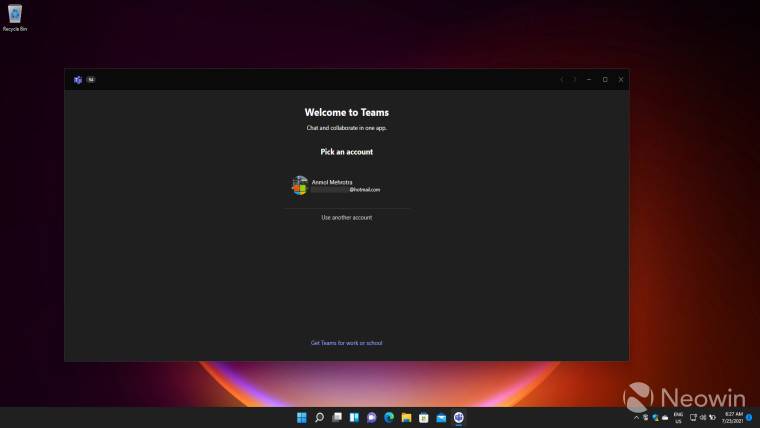Open the notification badge beside the clock
The width and height of the screenshot is (760, 428).
pos(749,417)
